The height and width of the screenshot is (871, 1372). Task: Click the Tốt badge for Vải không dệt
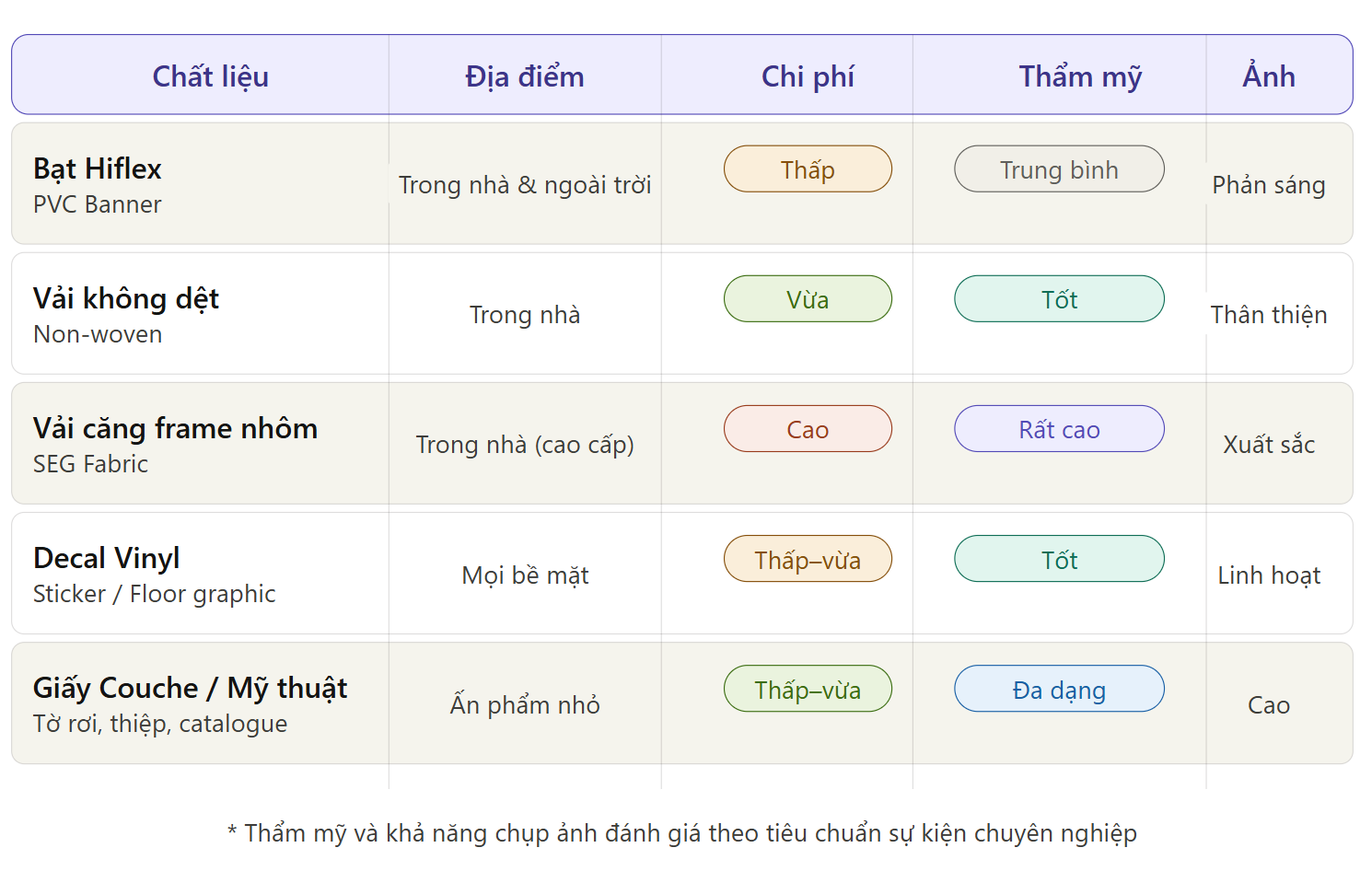1059,299
